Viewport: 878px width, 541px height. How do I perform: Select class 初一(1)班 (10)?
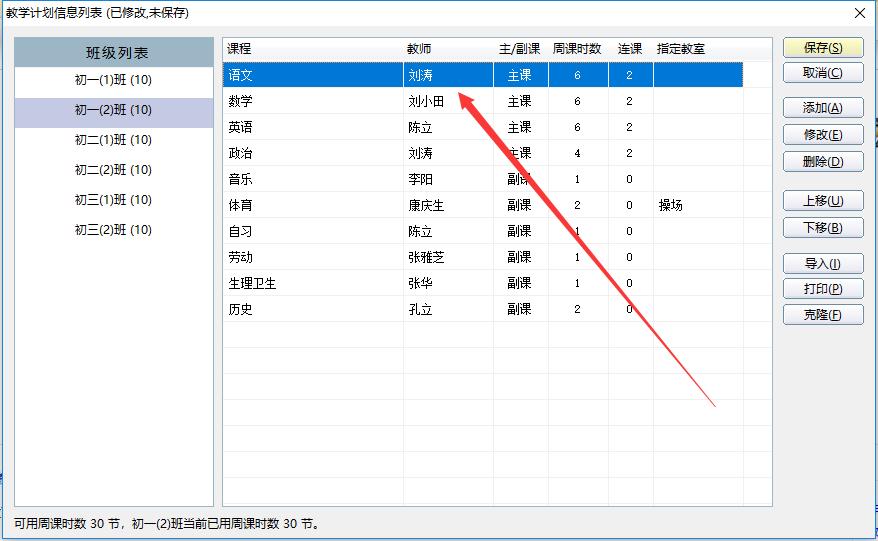[114, 80]
